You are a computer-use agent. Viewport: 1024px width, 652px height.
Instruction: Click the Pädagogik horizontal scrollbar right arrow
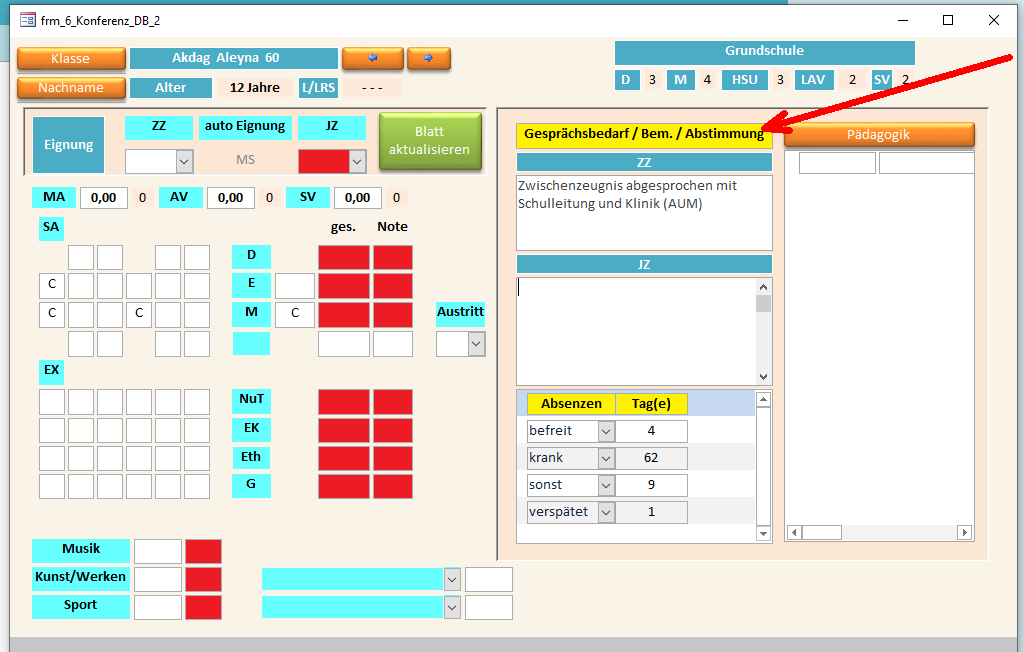coord(965,533)
